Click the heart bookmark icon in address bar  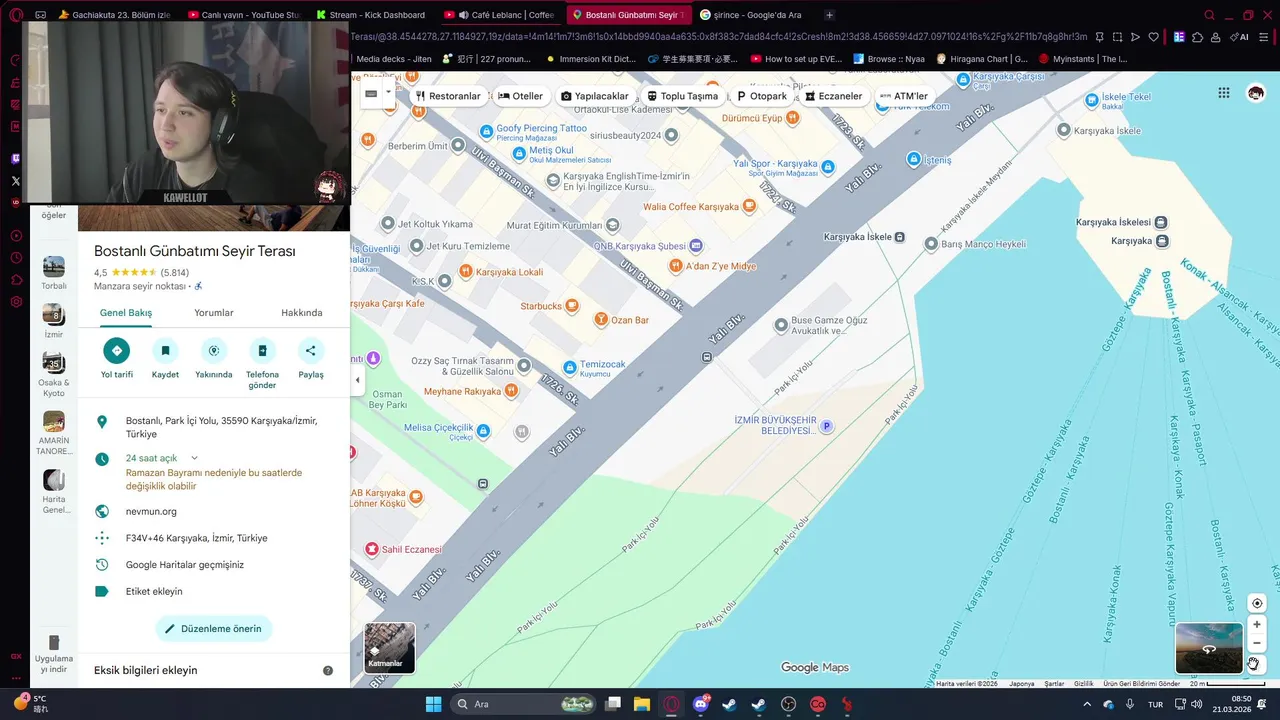[x=1153, y=37]
